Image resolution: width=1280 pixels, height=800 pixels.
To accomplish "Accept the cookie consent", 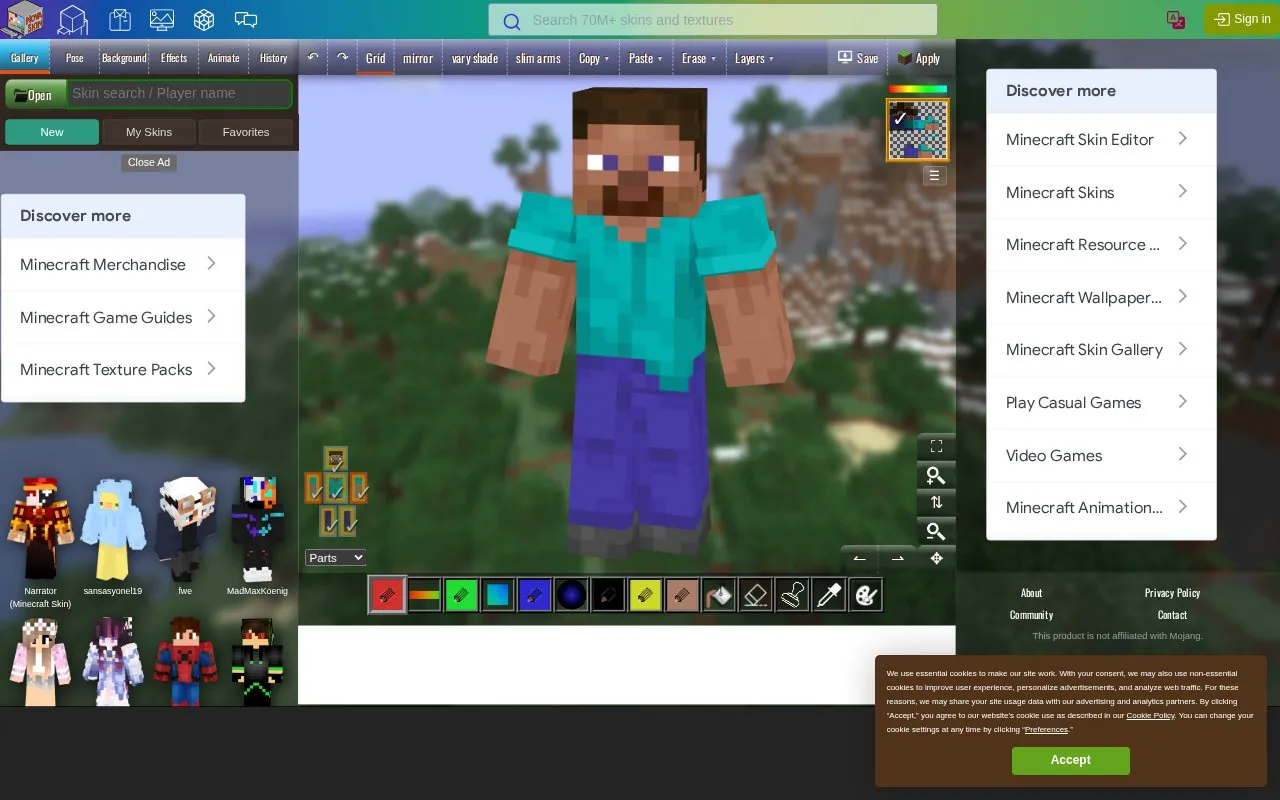I will pyautogui.click(x=1070, y=760).
